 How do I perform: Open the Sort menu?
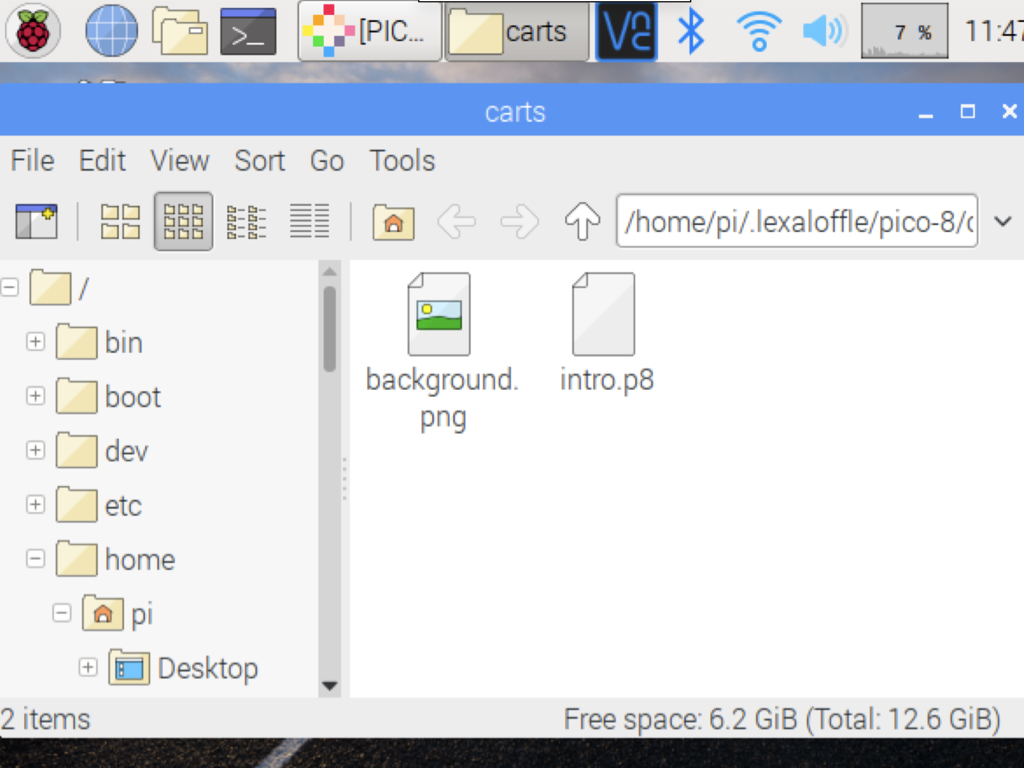coord(259,161)
